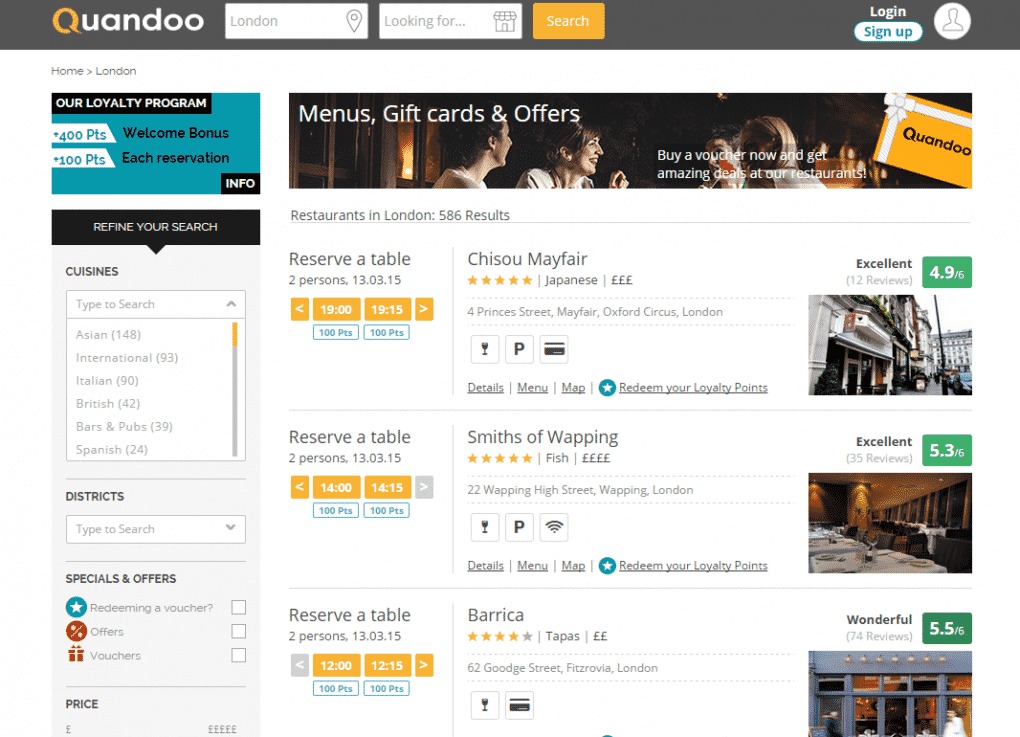Screen dimensions: 1020x737
Task: Open Menu link for Chisou Mayfair
Action: (x=532, y=388)
